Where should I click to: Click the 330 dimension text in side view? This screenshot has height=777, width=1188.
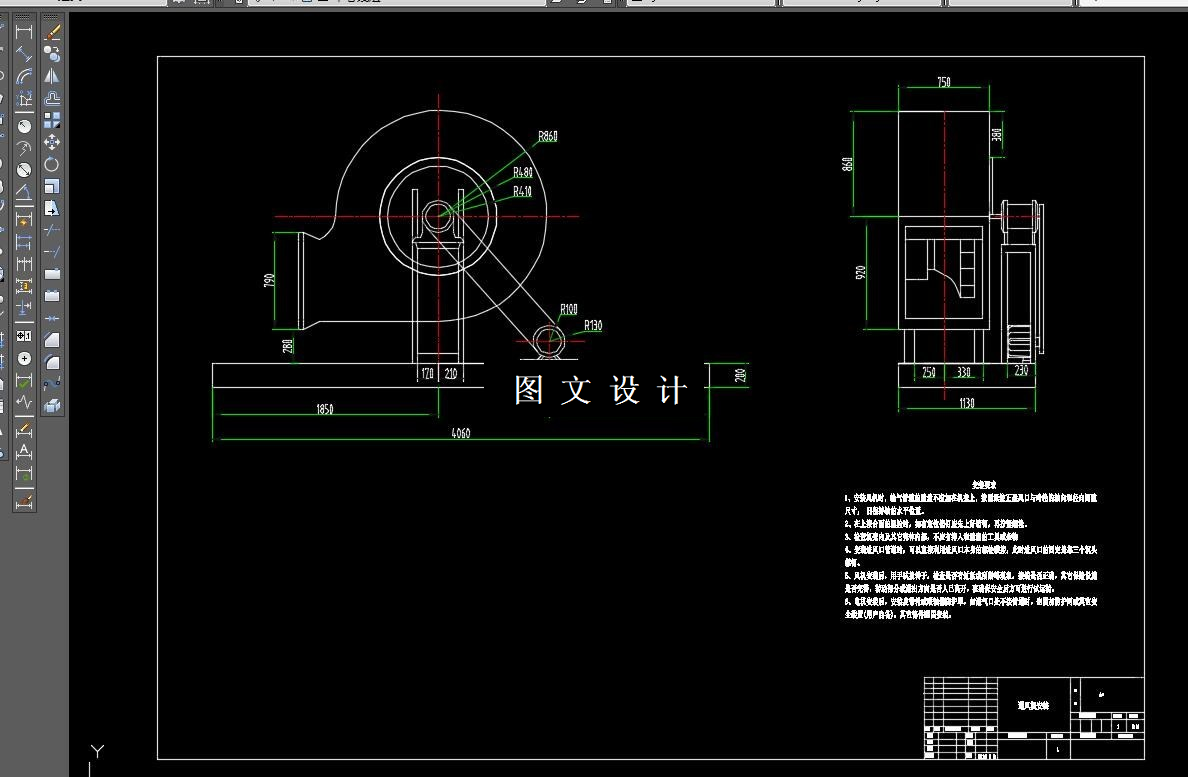click(964, 373)
